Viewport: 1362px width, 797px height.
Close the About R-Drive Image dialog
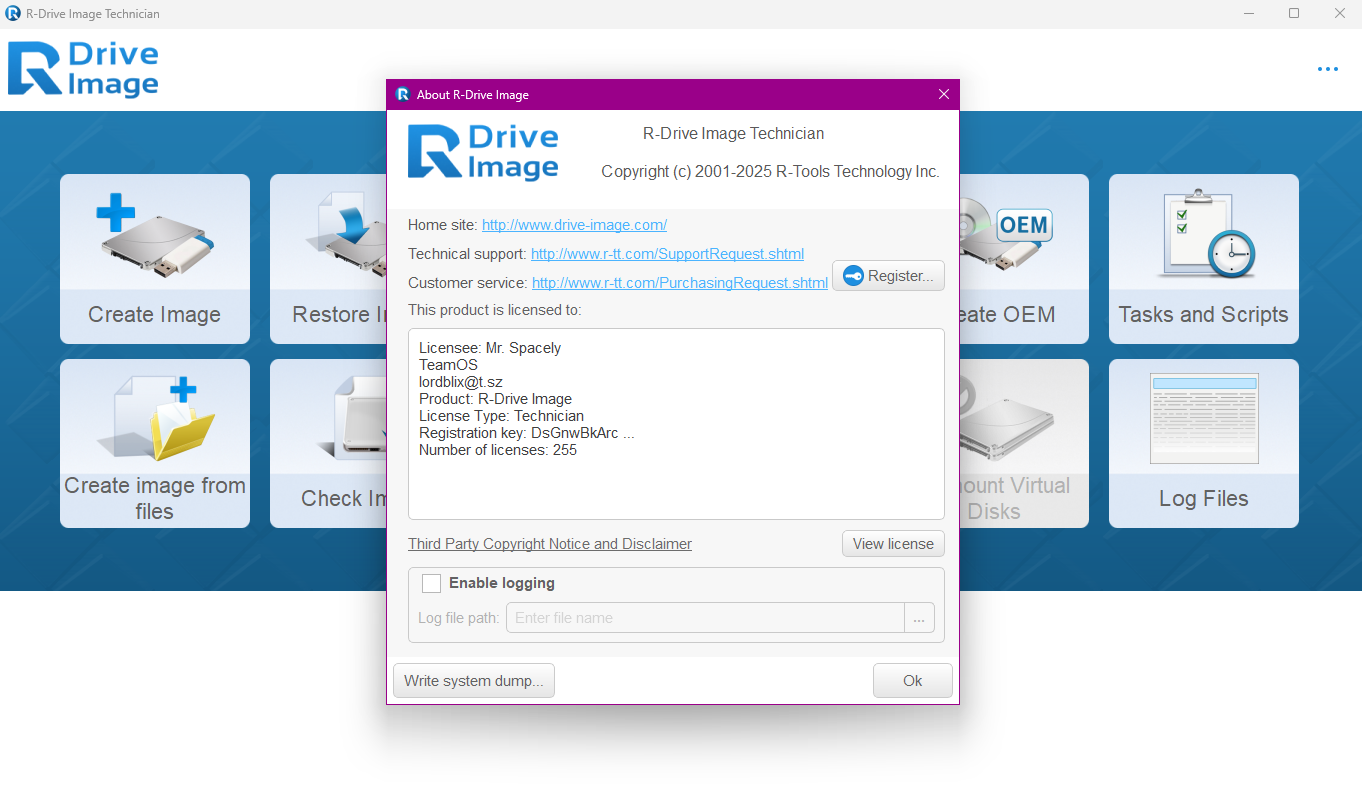(x=944, y=94)
